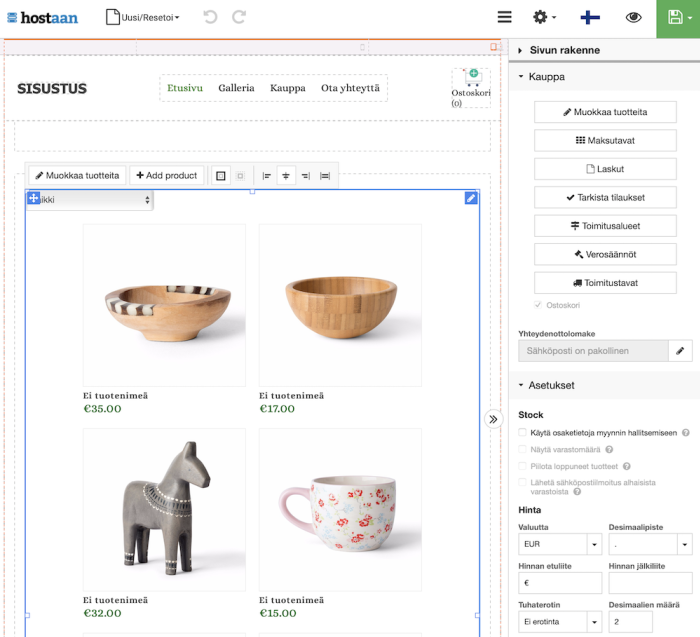Click the small frame layout icon
The height and width of the screenshot is (637, 700).
click(240, 176)
